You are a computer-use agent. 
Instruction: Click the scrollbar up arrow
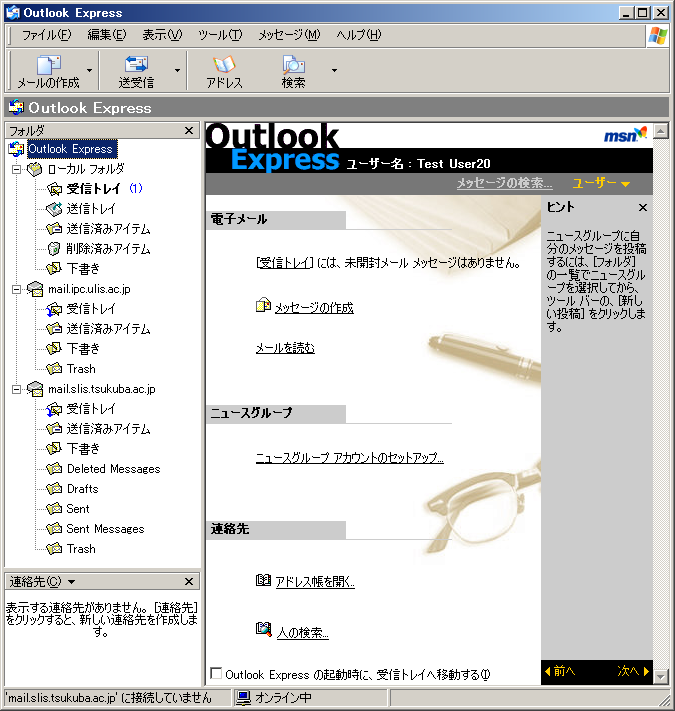pos(660,131)
